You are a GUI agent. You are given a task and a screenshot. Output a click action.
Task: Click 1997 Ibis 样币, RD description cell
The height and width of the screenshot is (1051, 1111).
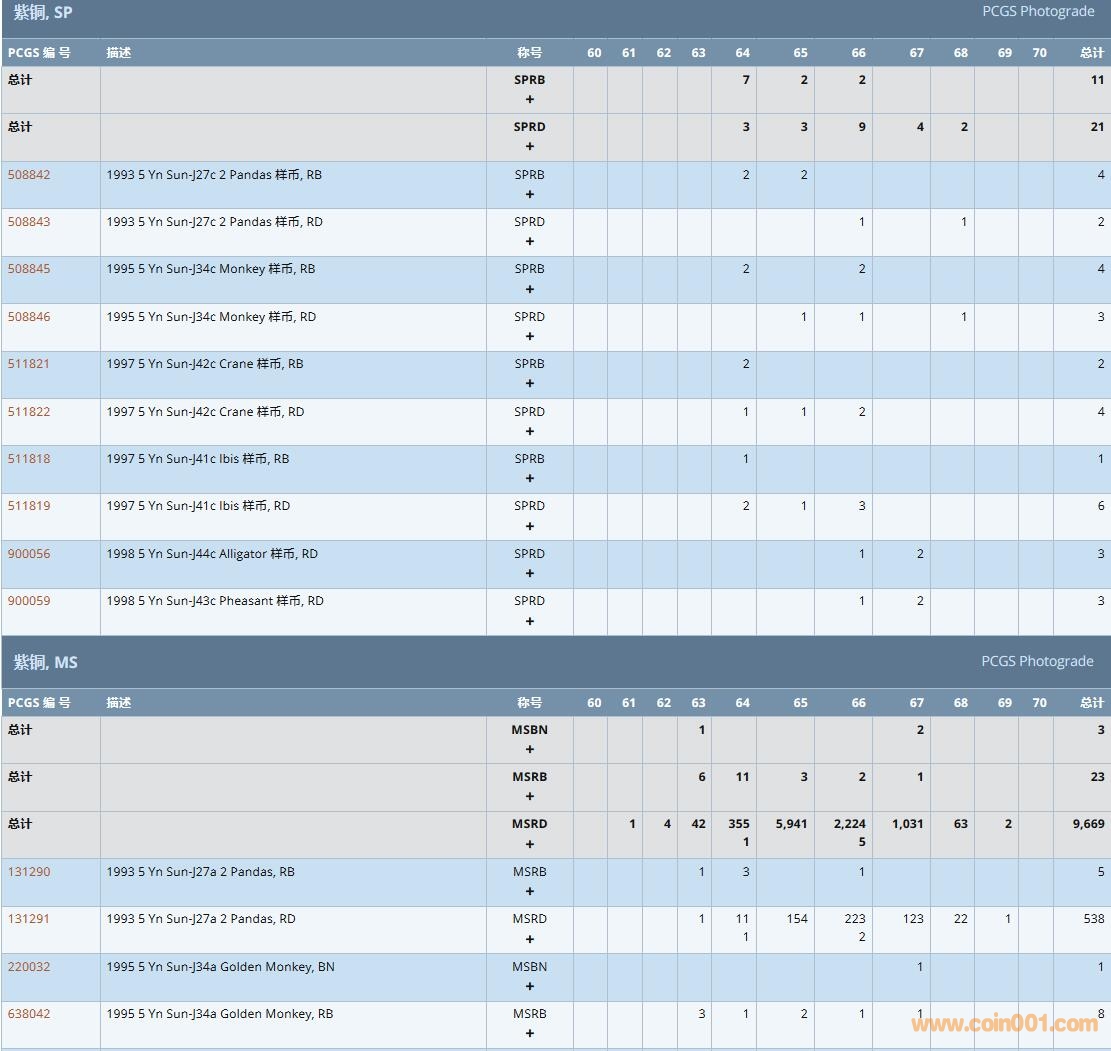(x=198, y=506)
